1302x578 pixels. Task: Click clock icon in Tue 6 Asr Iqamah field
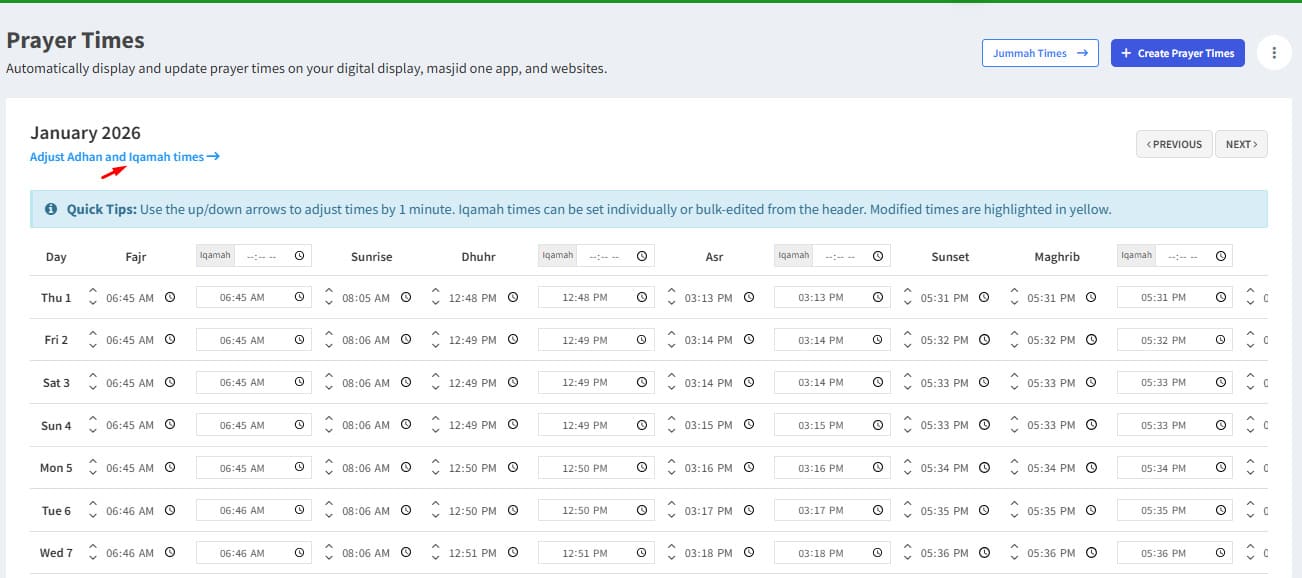[878, 510]
